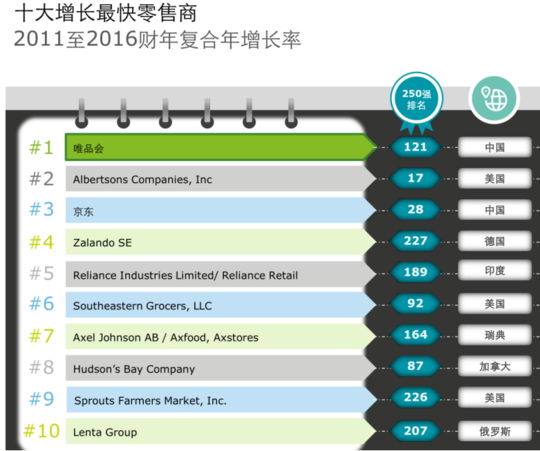
Task: Click the globe location icon
Action: coord(494,98)
